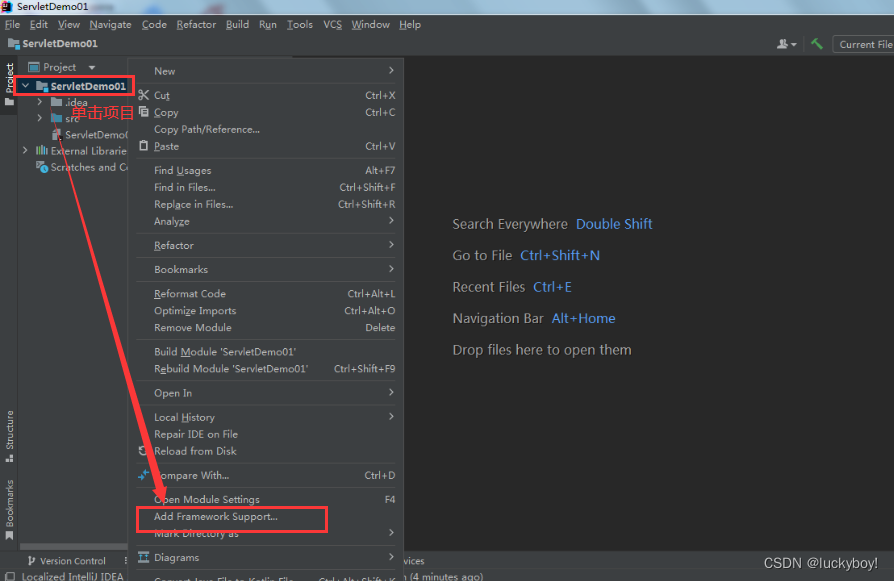The image size is (894, 581).
Task: Expand the Local History submenu arrow
Action: tap(391, 417)
